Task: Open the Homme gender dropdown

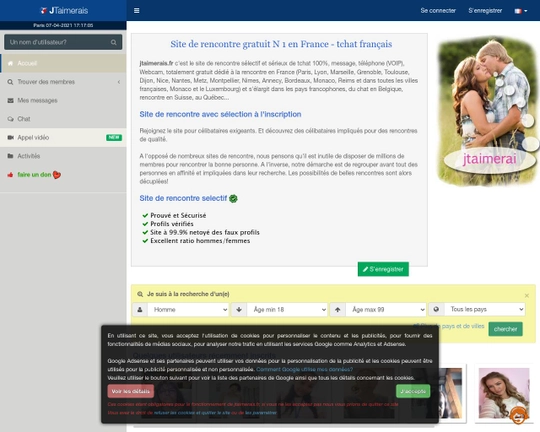Action: [188, 309]
